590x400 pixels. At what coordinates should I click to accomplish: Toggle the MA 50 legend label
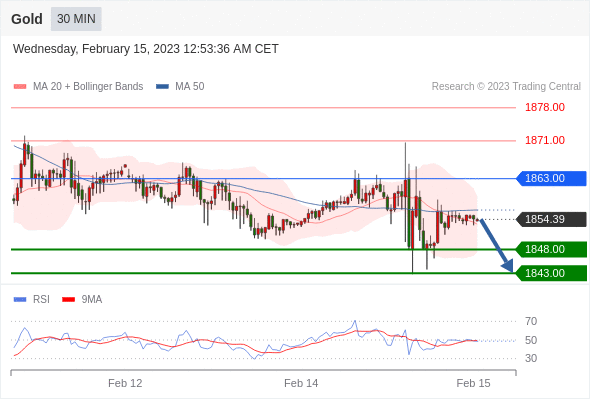190,87
